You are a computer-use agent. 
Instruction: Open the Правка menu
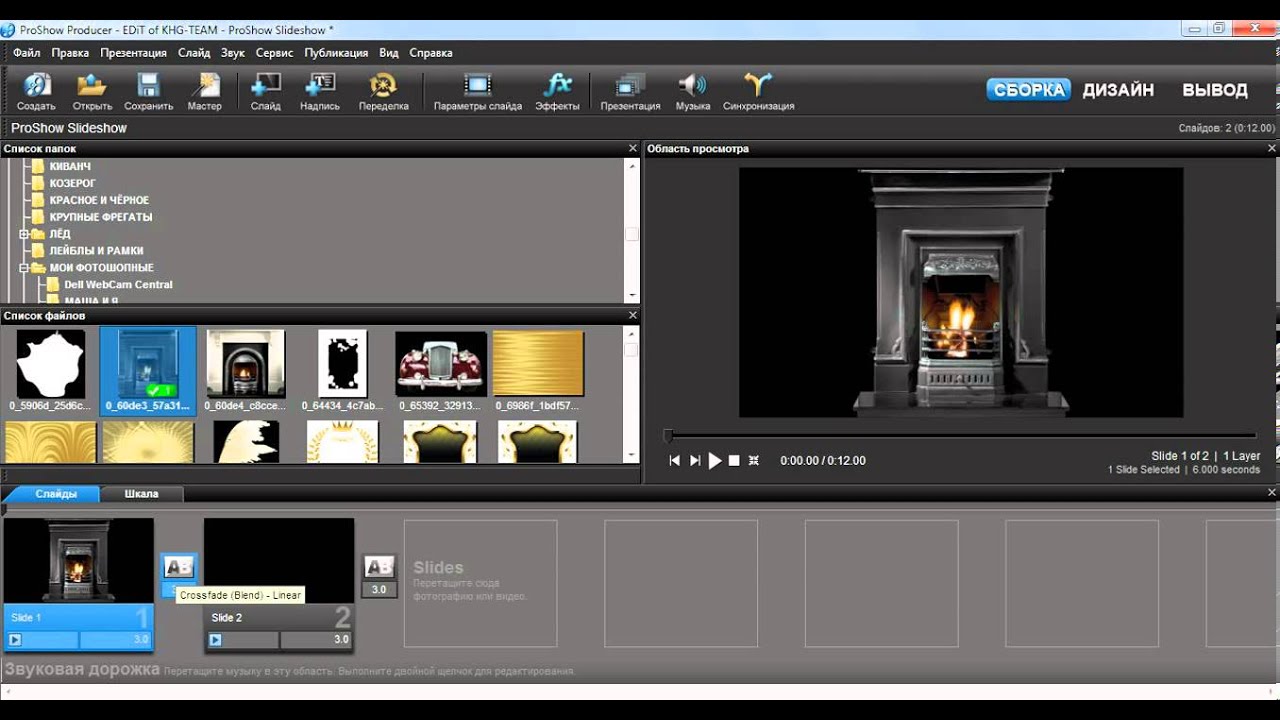[70, 53]
